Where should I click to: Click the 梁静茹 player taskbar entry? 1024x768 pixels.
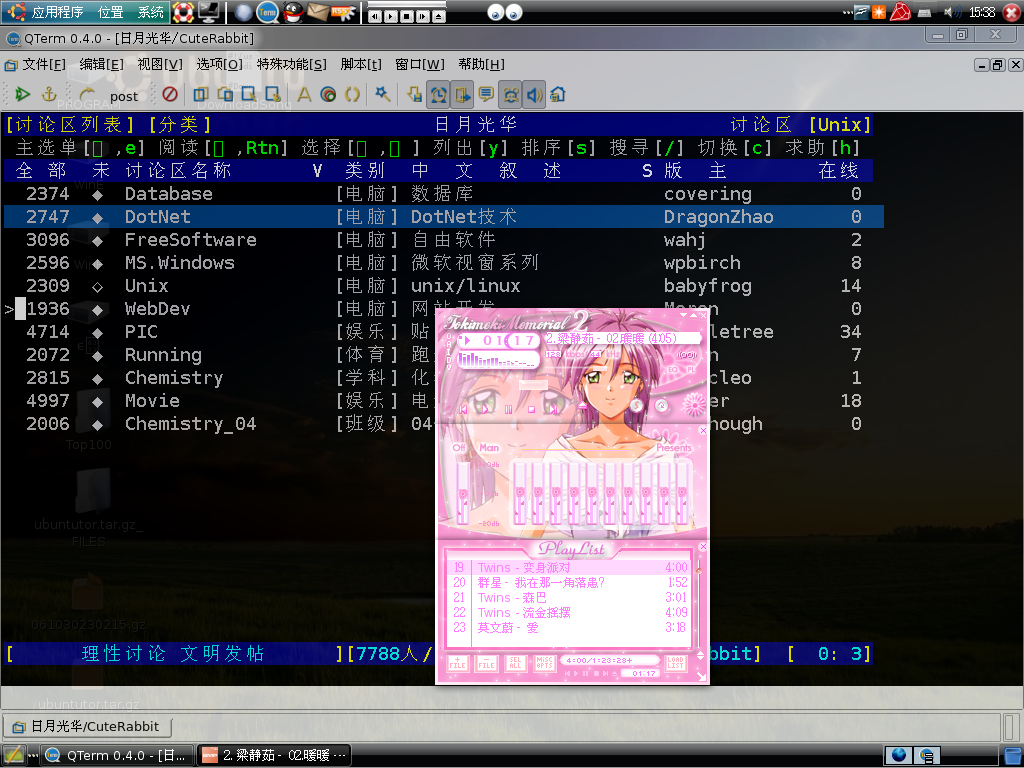(x=275, y=756)
